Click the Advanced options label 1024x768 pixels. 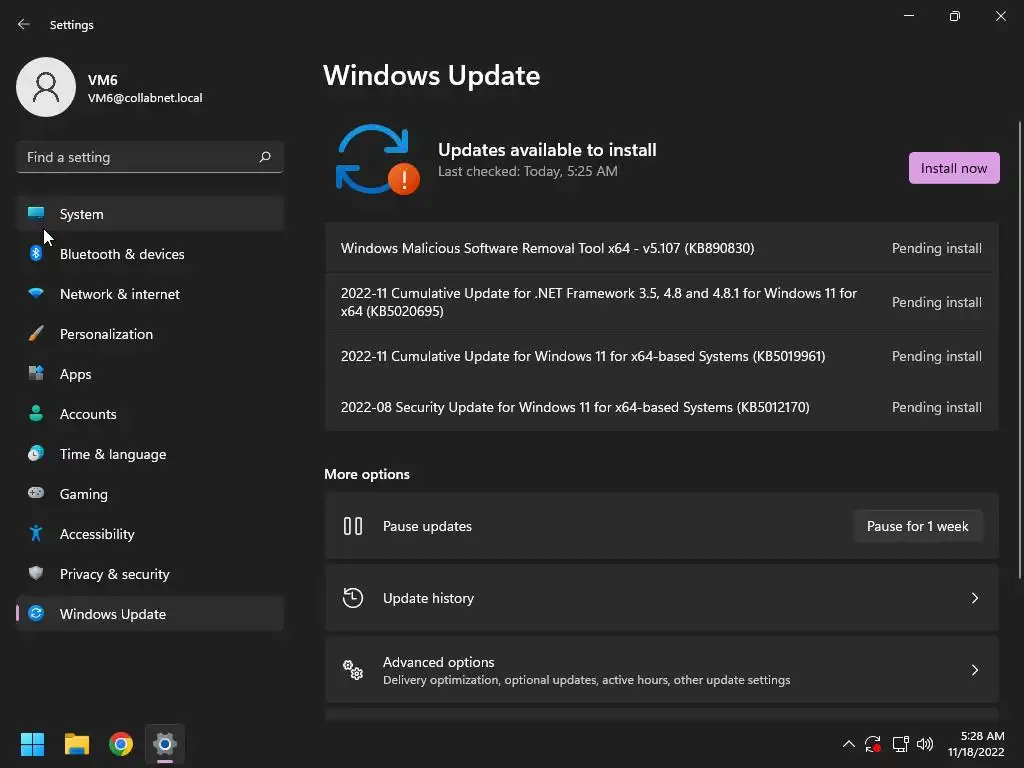438,662
